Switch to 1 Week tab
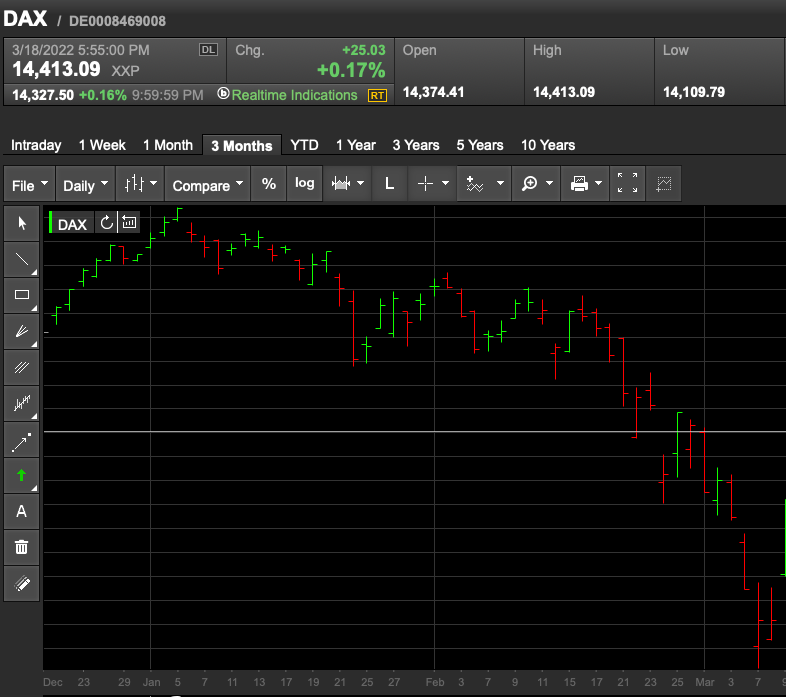 point(102,145)
